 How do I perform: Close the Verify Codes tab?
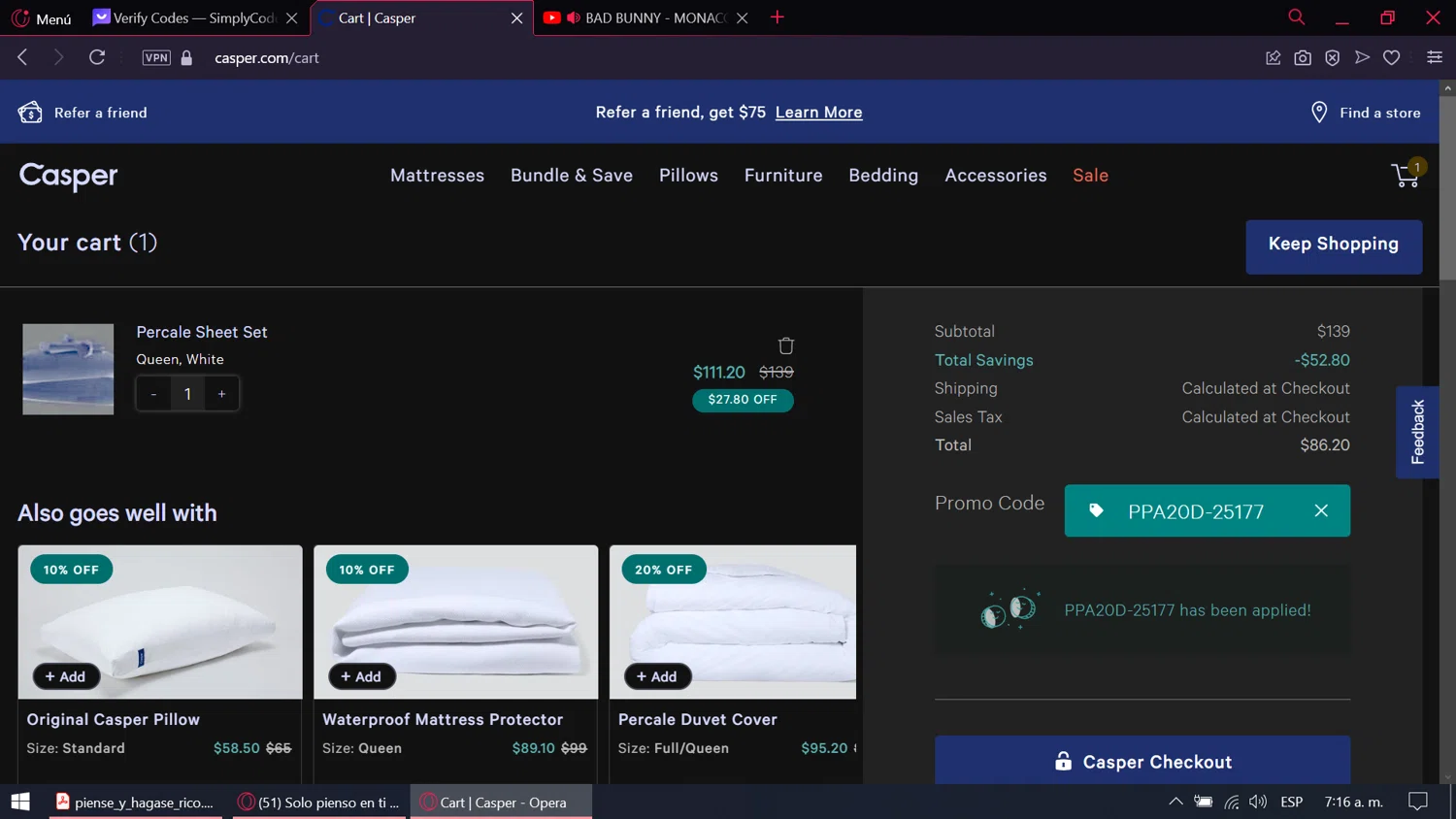291,18
